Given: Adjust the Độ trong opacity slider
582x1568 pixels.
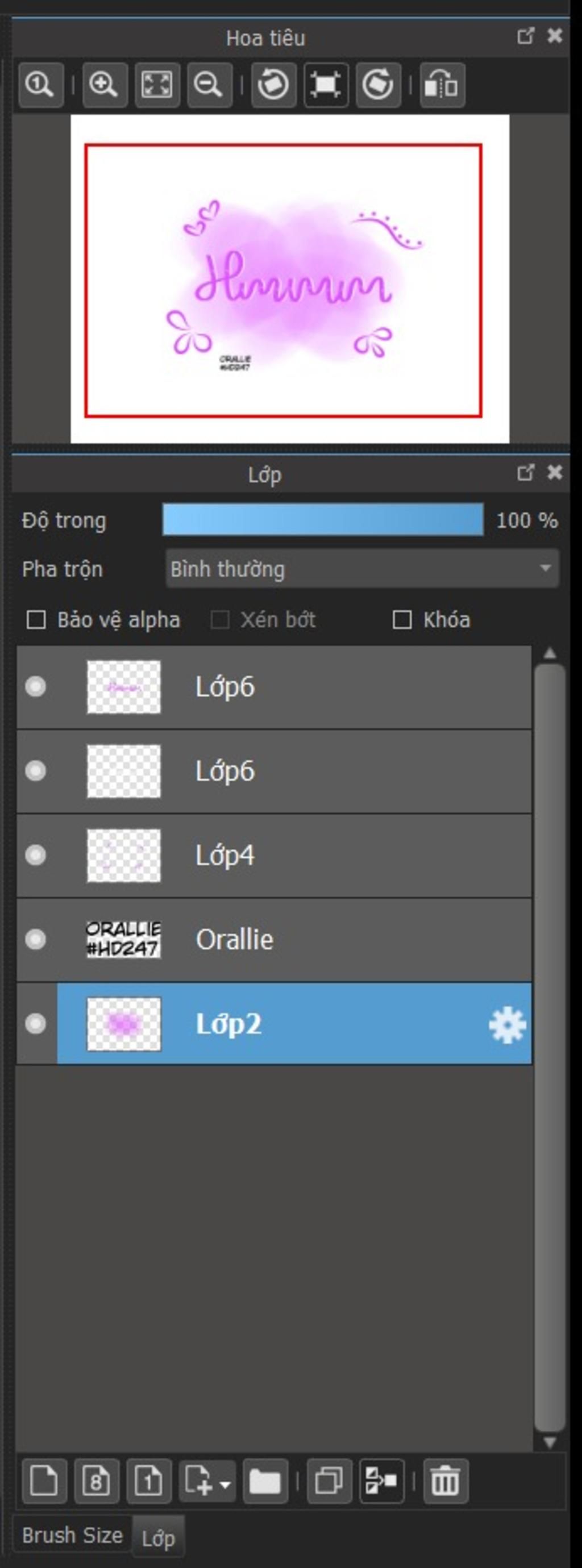Looking at the screenshot, I should click(x=323, y=520).
